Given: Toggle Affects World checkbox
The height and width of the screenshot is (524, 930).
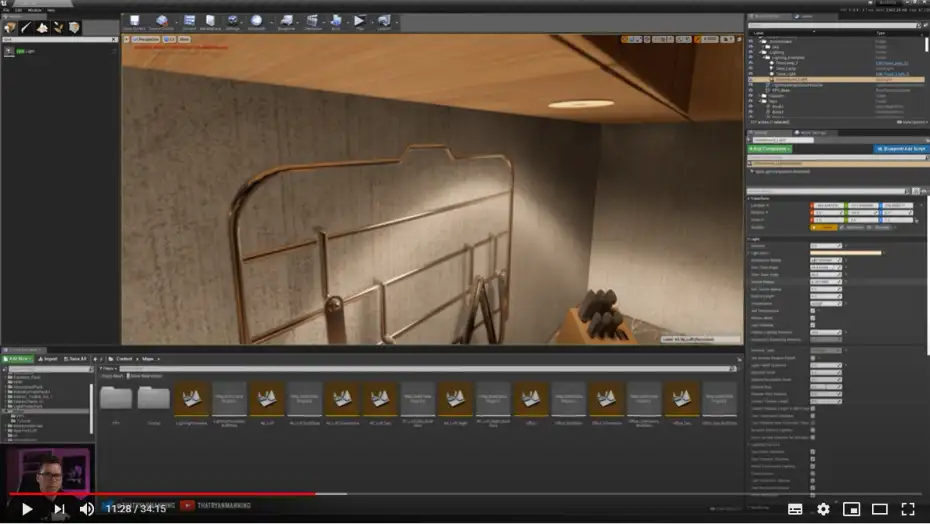Looking at the screenshot, I should pyautogui.click(x=813, y=318).
